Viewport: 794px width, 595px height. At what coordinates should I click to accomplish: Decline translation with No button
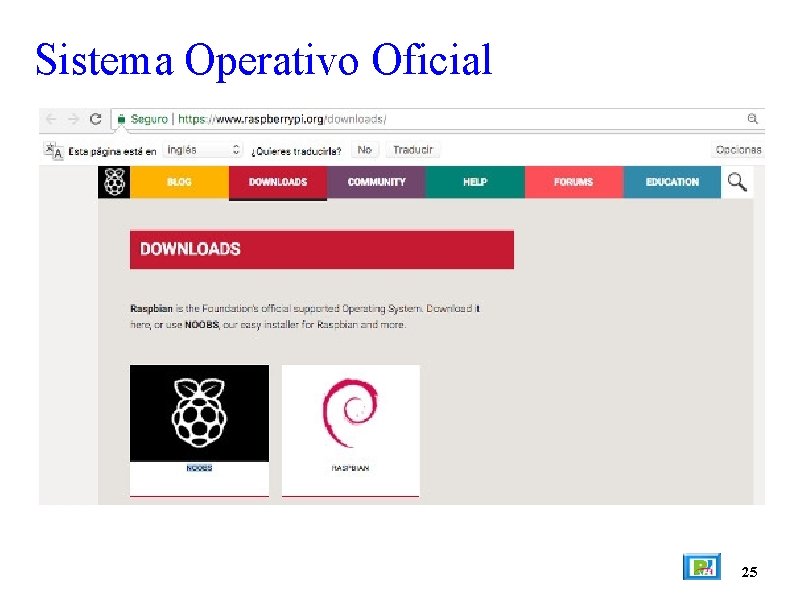[x=365, y=150]
